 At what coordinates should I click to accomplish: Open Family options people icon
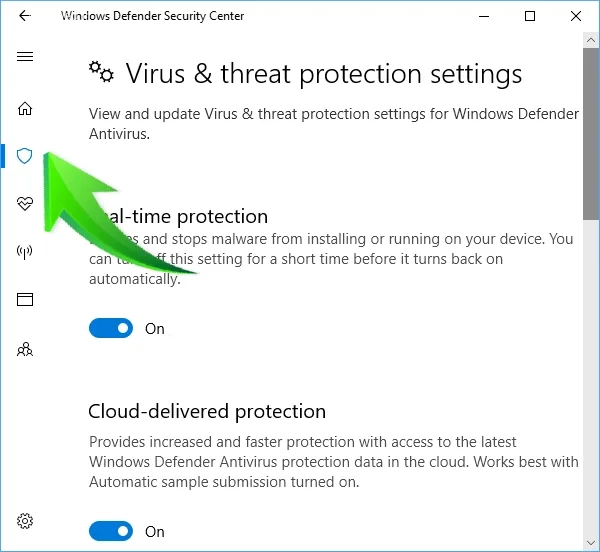pos(25,349)
